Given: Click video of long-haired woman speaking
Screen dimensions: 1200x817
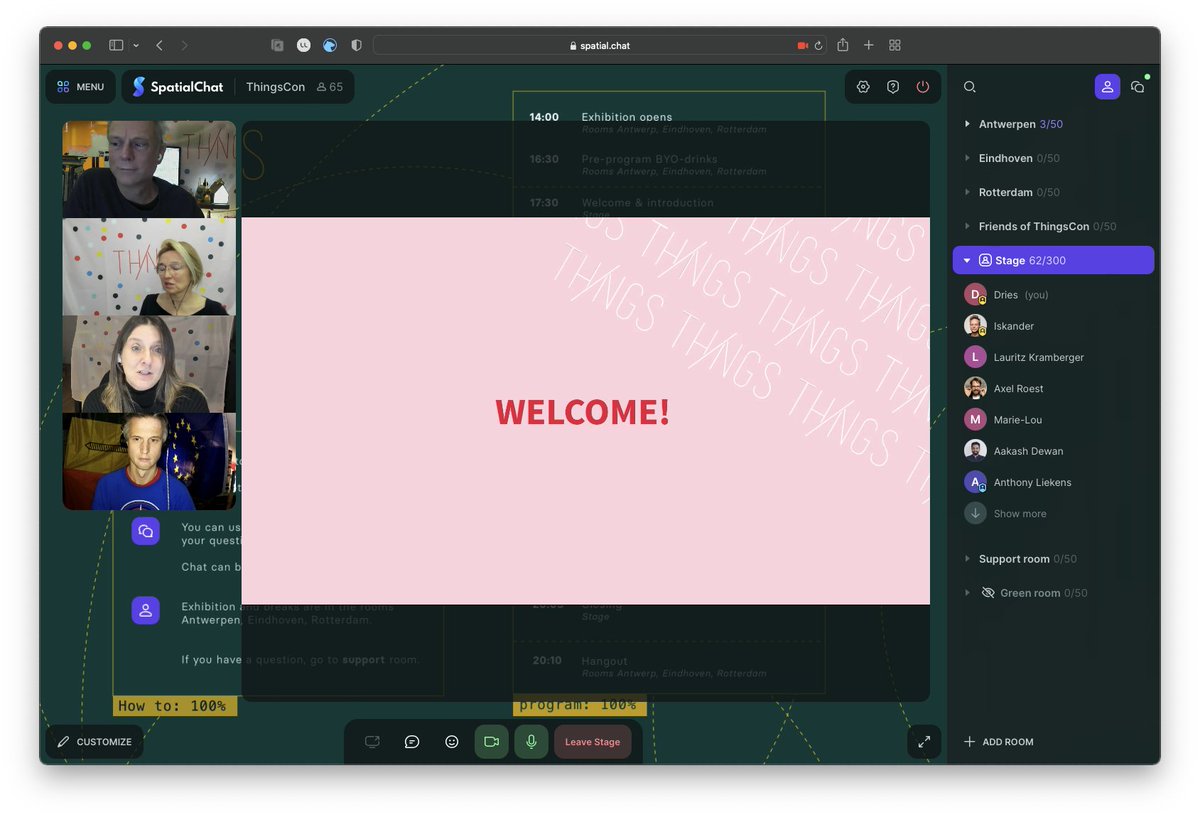Looking at the screenshot, I should click(149, 364).
